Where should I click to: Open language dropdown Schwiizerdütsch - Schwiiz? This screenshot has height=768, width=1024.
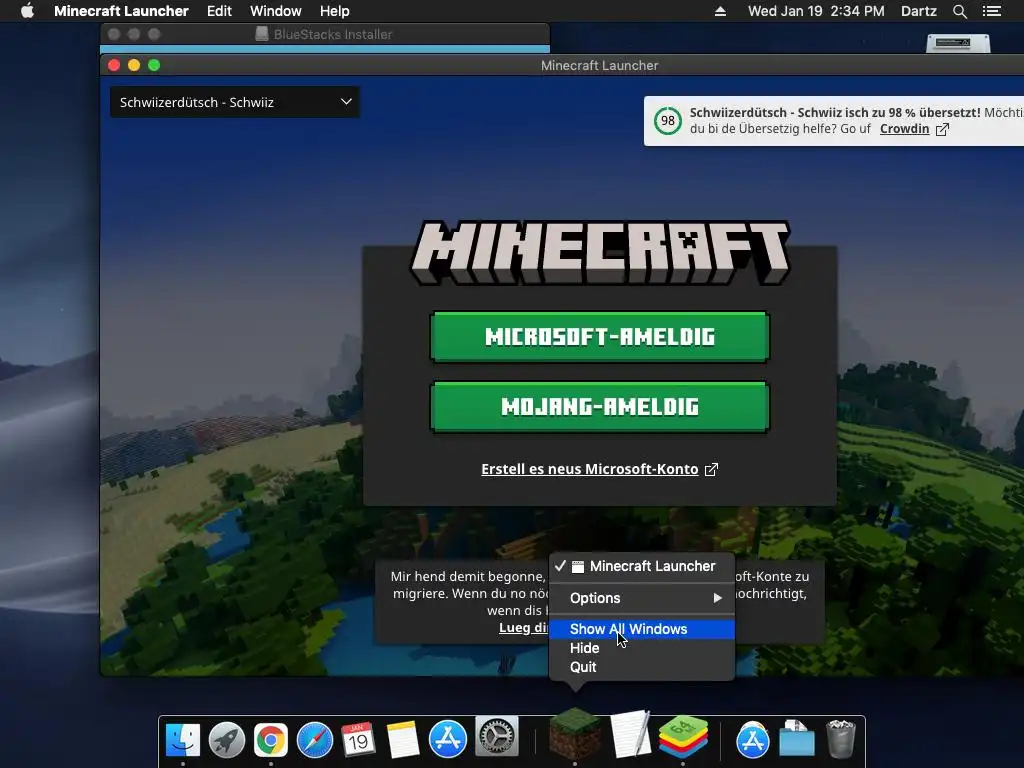click(234, 103)
